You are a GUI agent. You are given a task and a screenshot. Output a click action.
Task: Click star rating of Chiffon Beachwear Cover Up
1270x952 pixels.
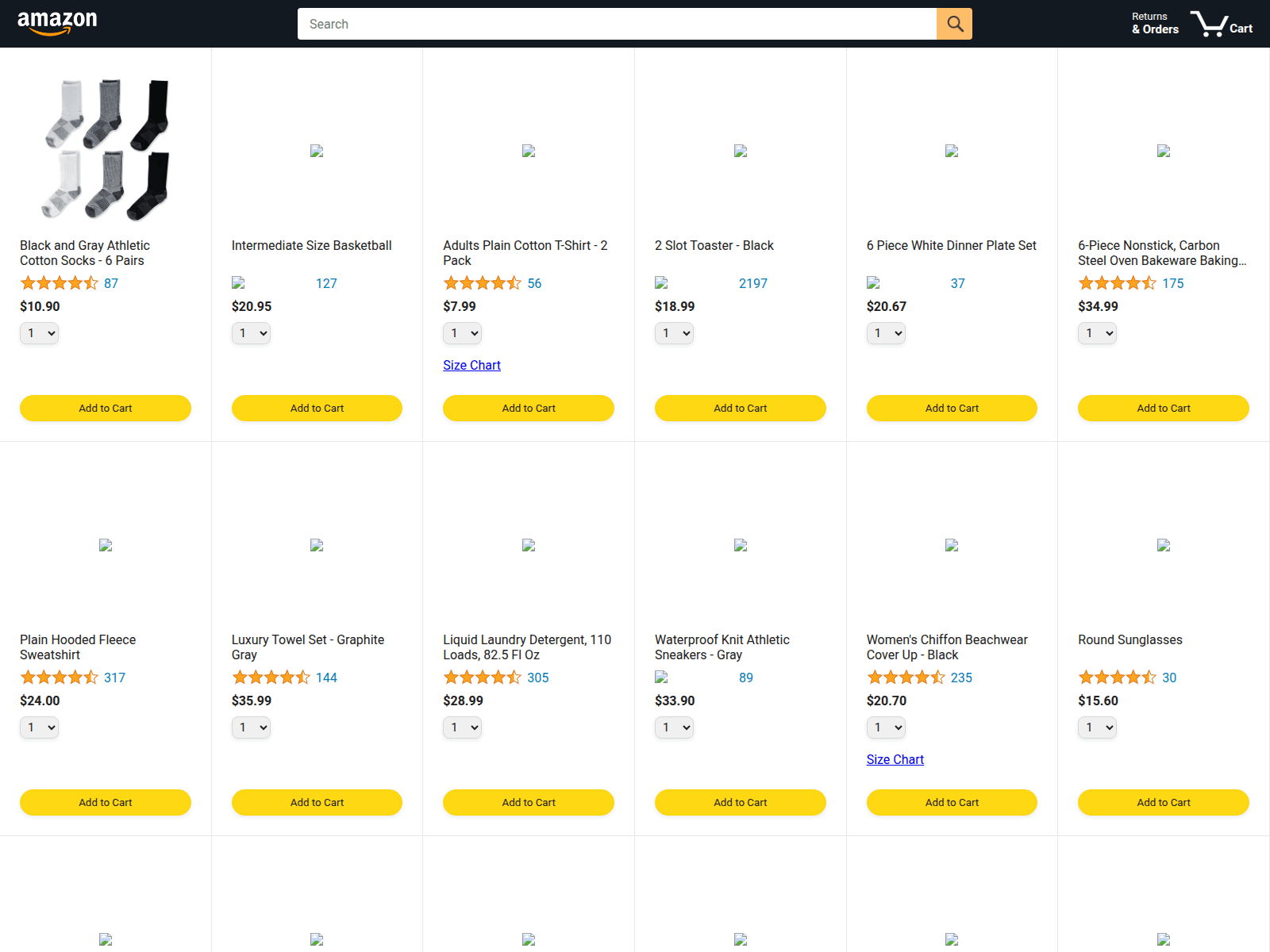click(906, 678)
